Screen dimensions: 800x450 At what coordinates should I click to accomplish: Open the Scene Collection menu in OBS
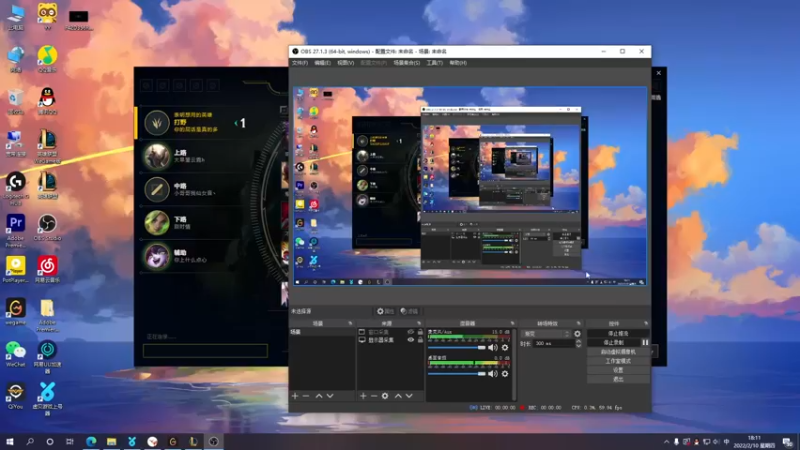407,63
